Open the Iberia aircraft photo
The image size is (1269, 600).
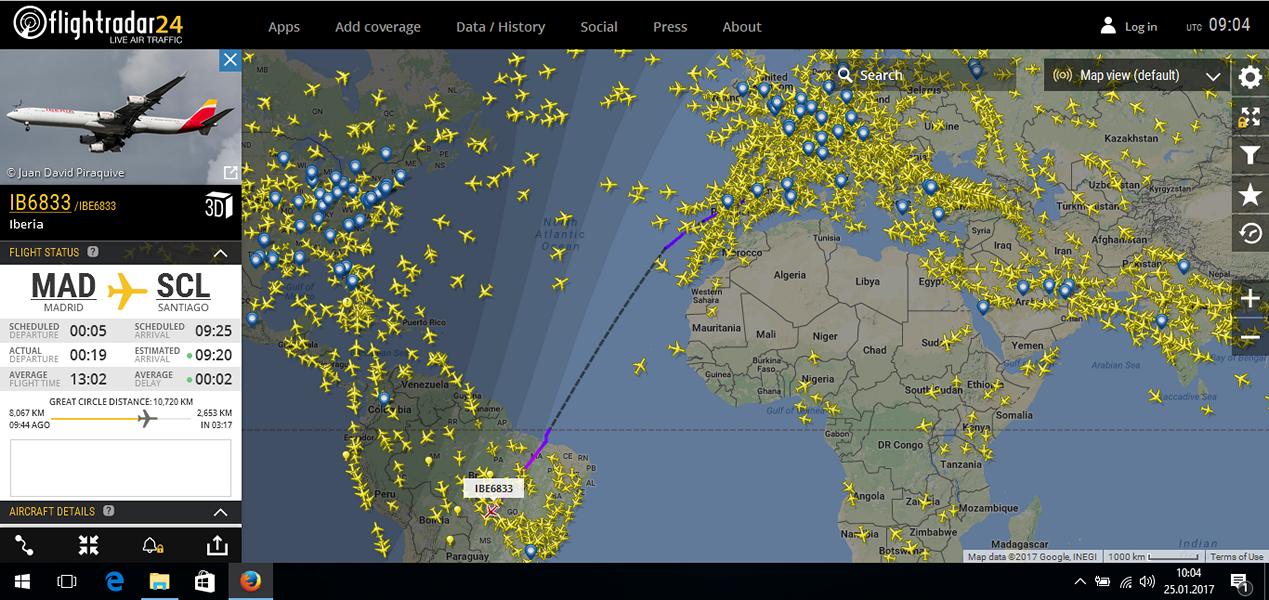coord(121,118)
